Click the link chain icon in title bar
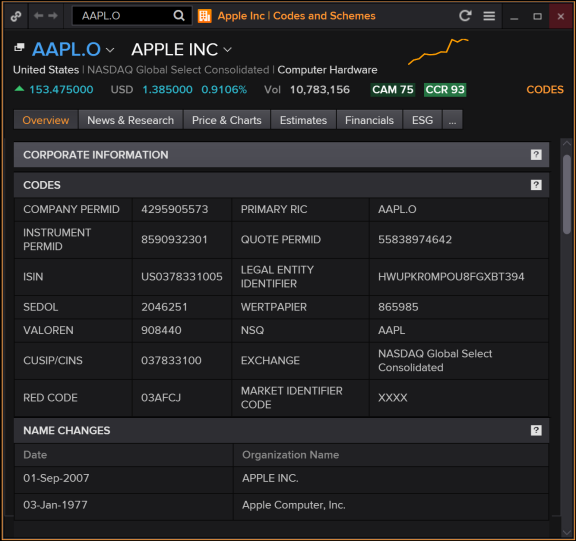Image resolution: width=576 pixels, height=541 pixels. [15, 16]
